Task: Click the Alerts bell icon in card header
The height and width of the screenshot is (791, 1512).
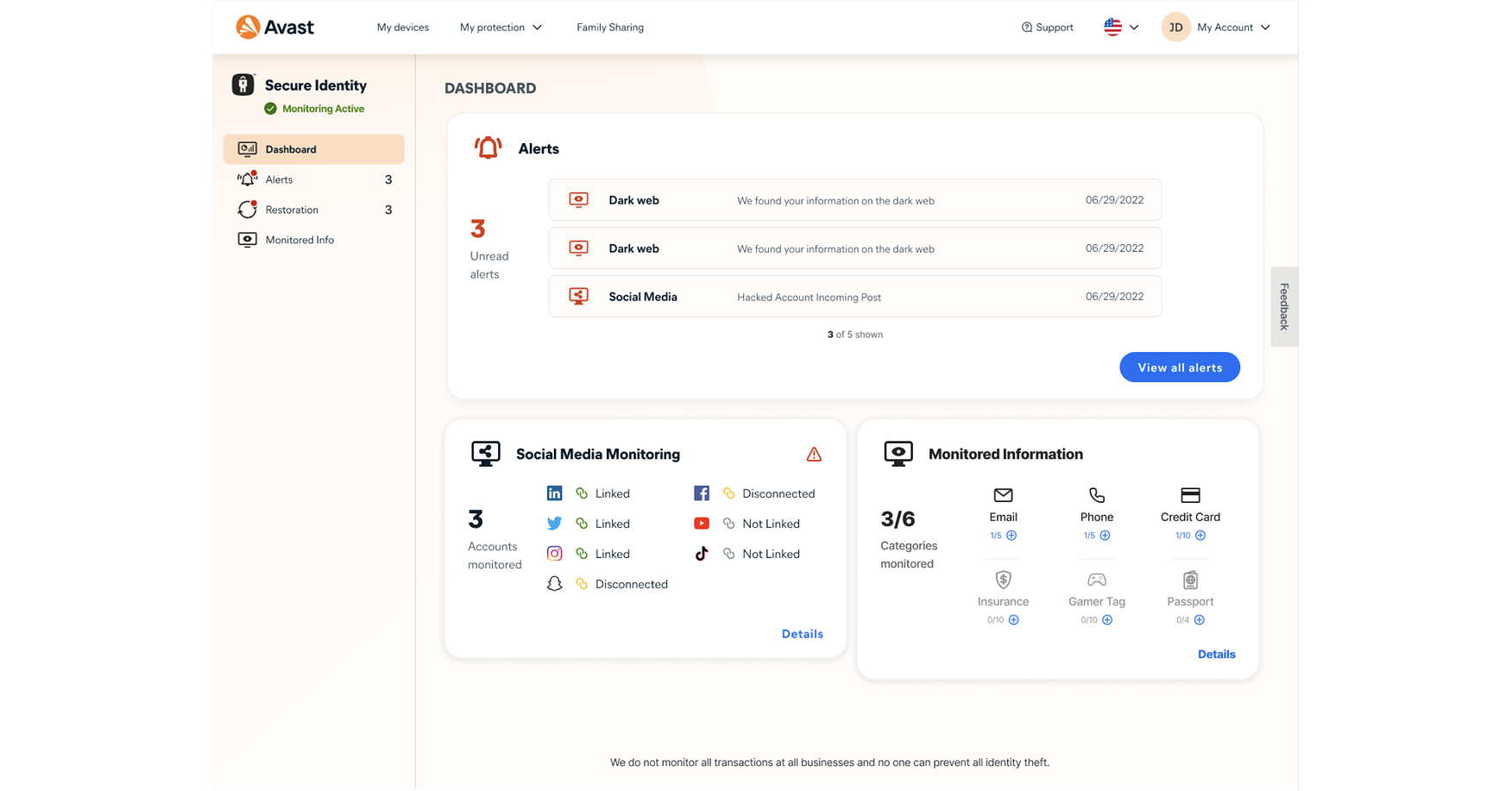Action: pyautogui.click(x=488, y=148)
